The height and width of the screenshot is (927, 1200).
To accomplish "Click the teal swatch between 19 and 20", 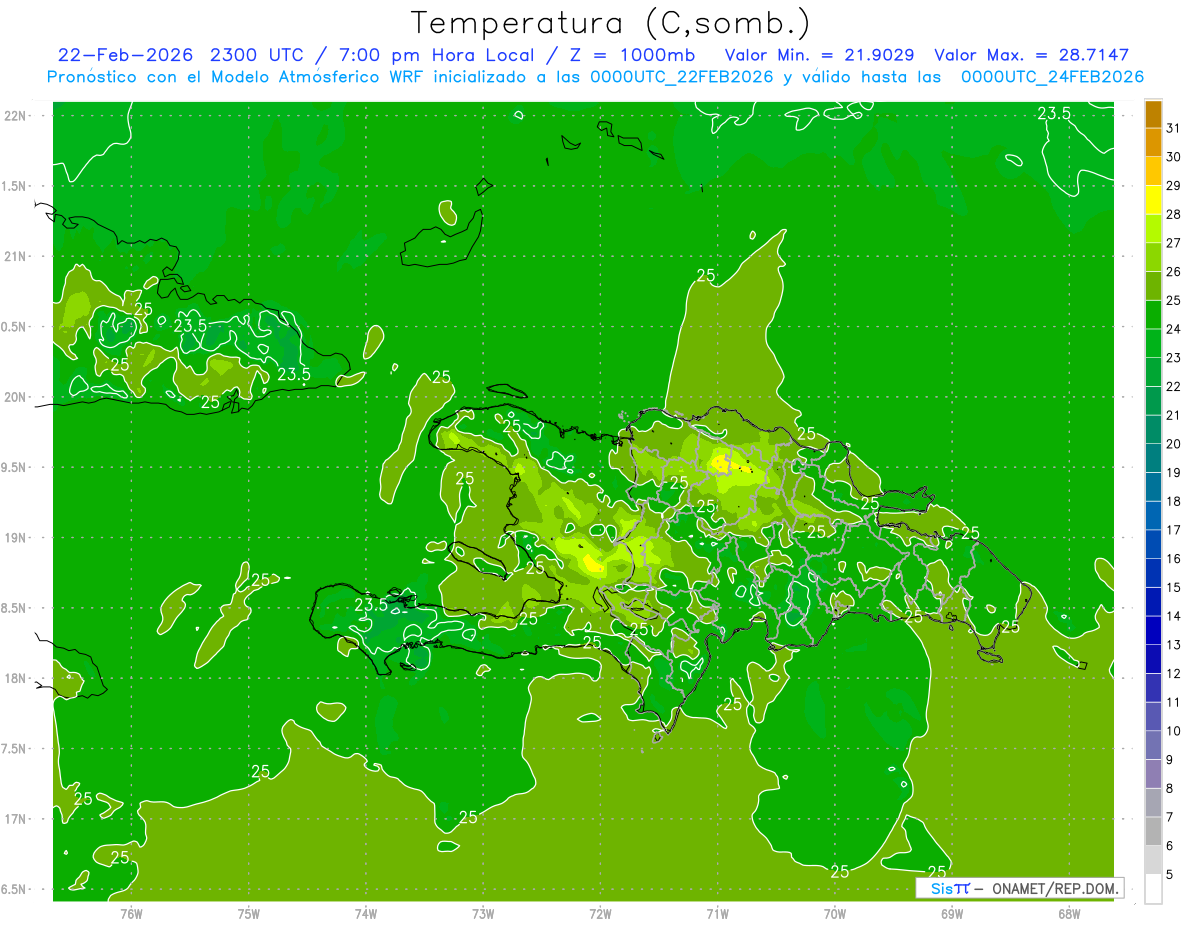I will point(1153,458).
